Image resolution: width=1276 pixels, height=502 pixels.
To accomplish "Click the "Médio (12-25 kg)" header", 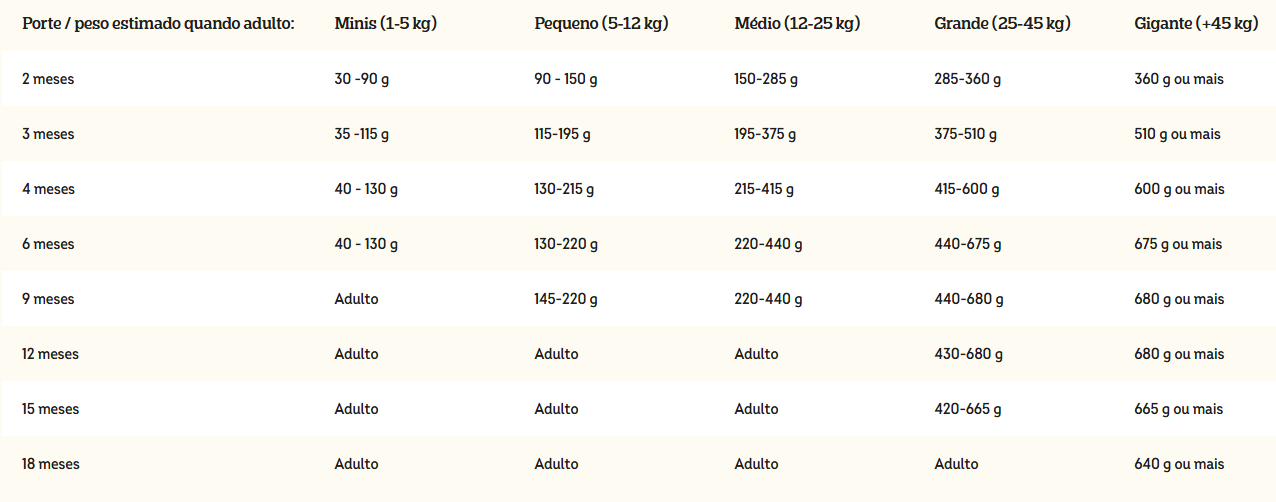I will [x=797, y=23].
